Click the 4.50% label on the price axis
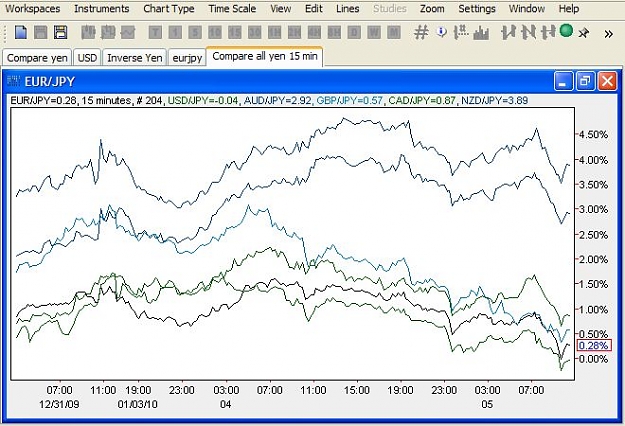This screenshot has width=625, height=426. click(594, 135)
